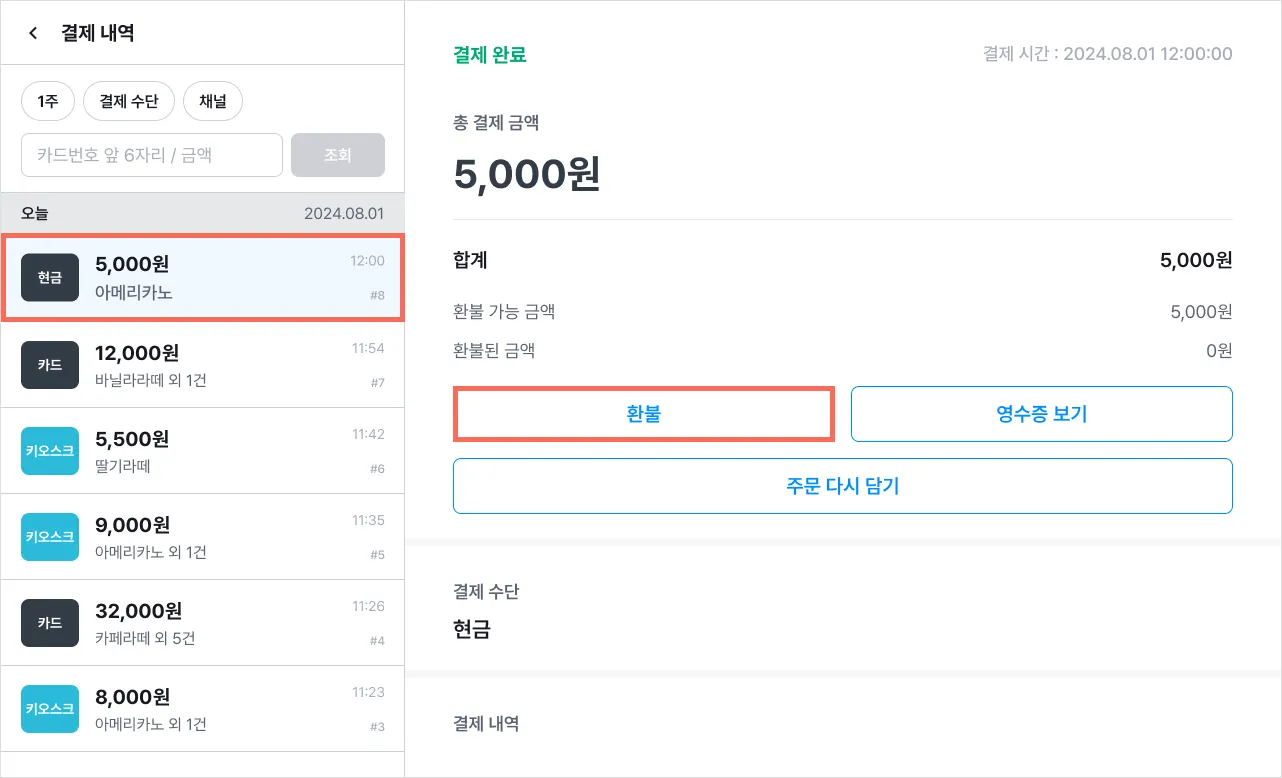Viewport: 1282px width, 778px height.
Task: Select the 11:23 order numbered #3
Action: [x=220, y=709]
